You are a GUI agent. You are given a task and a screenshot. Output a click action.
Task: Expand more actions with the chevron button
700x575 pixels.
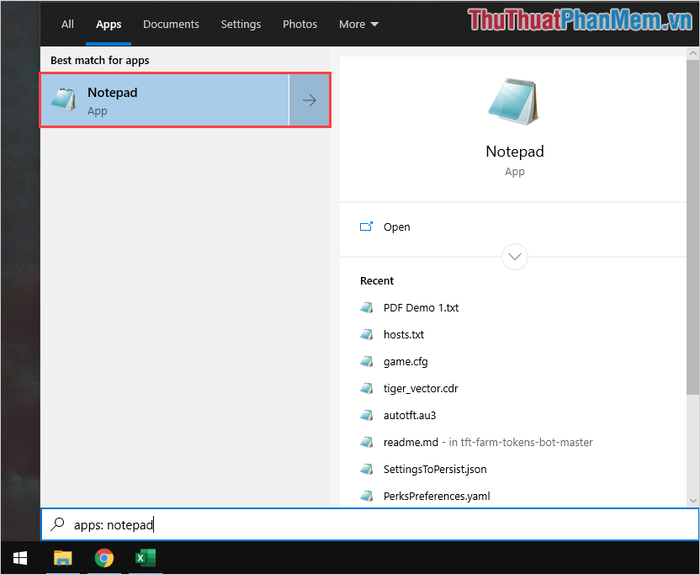tap(514, 257)
